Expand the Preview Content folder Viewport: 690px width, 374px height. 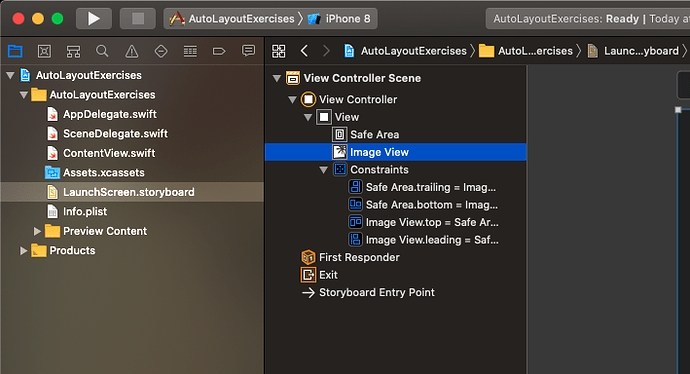(37, 231)
